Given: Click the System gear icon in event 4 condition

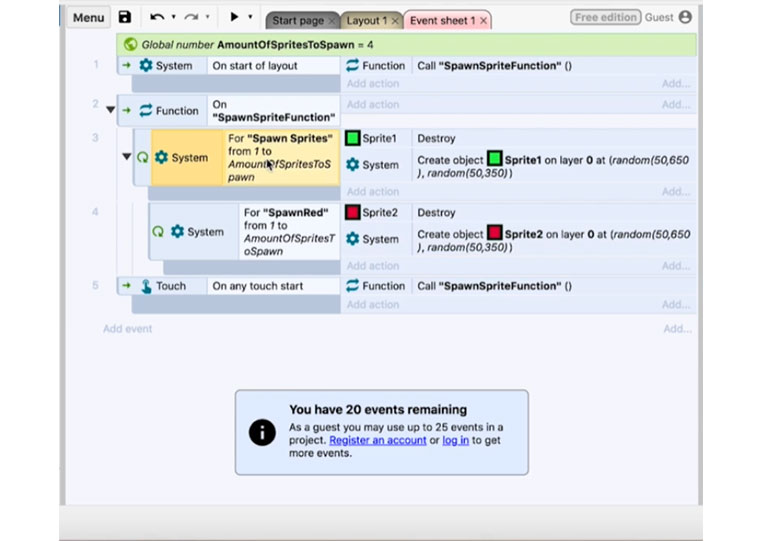Looking at the screenshot, I should pos(177,232).
